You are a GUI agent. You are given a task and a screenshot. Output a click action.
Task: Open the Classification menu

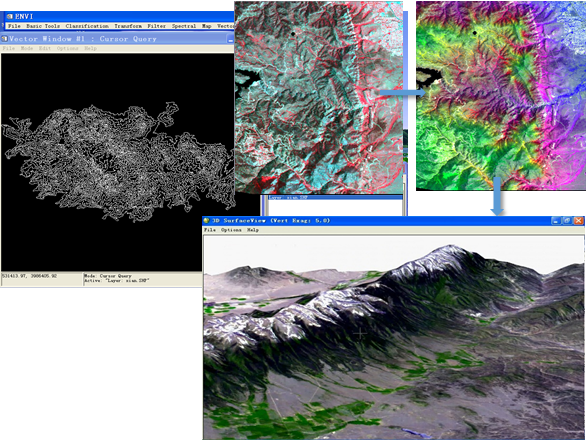pos(87,26)
